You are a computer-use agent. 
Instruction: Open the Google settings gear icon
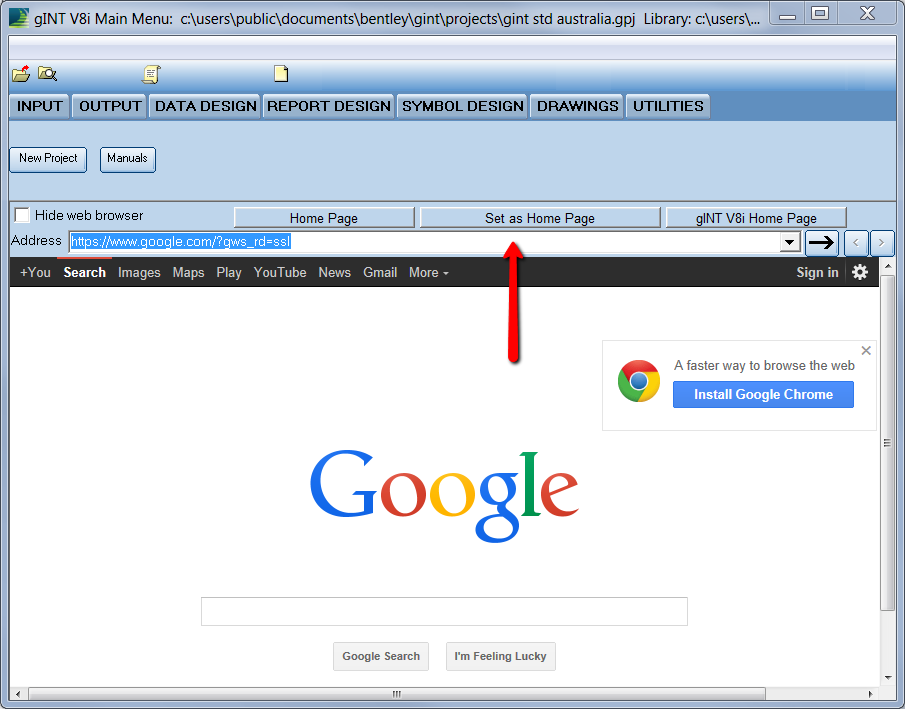click(x=860, y=272)
